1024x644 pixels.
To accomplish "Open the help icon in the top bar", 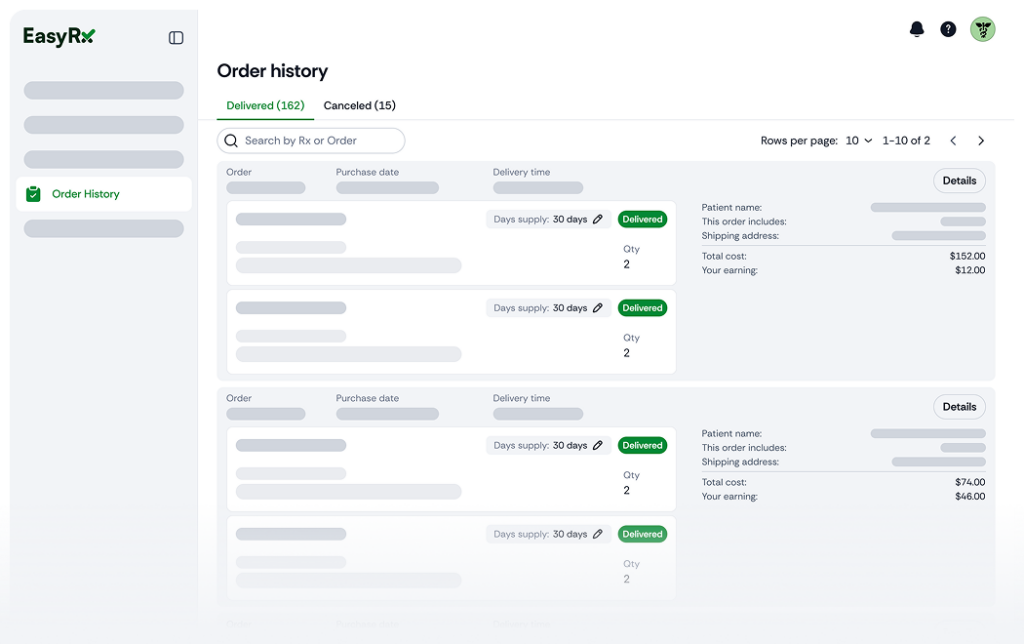I will (948, 29).
